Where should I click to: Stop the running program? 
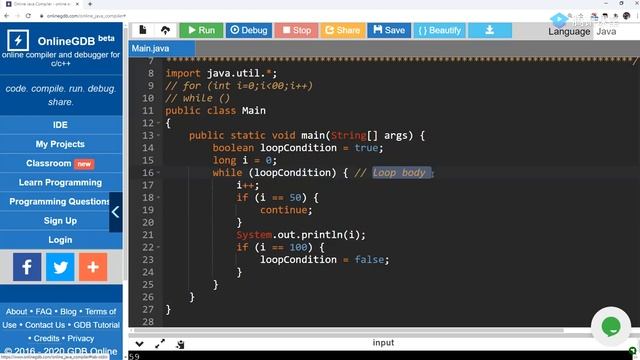coord(296,30)
